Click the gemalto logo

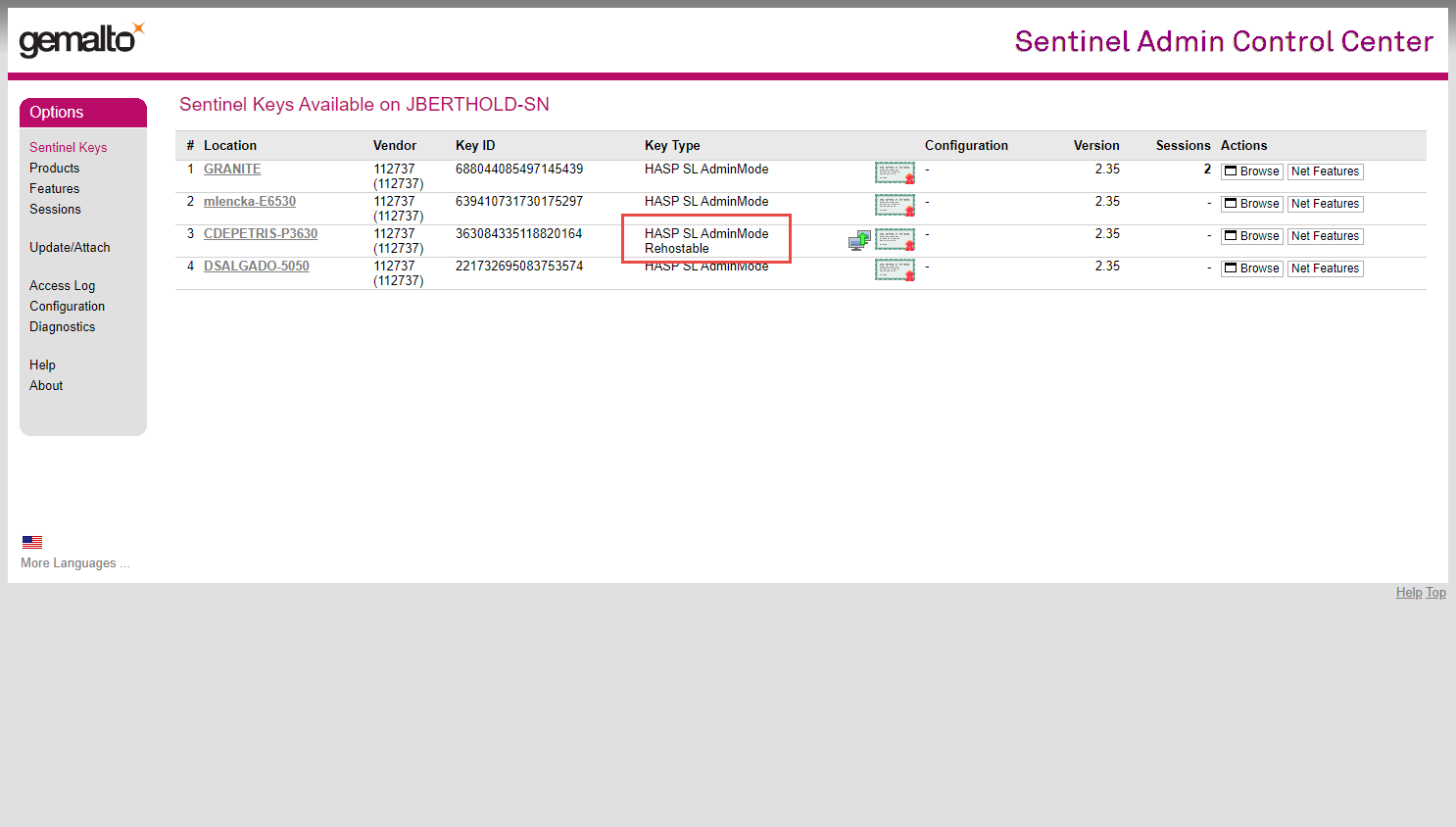pyautogui.click(x=82, y=39)
